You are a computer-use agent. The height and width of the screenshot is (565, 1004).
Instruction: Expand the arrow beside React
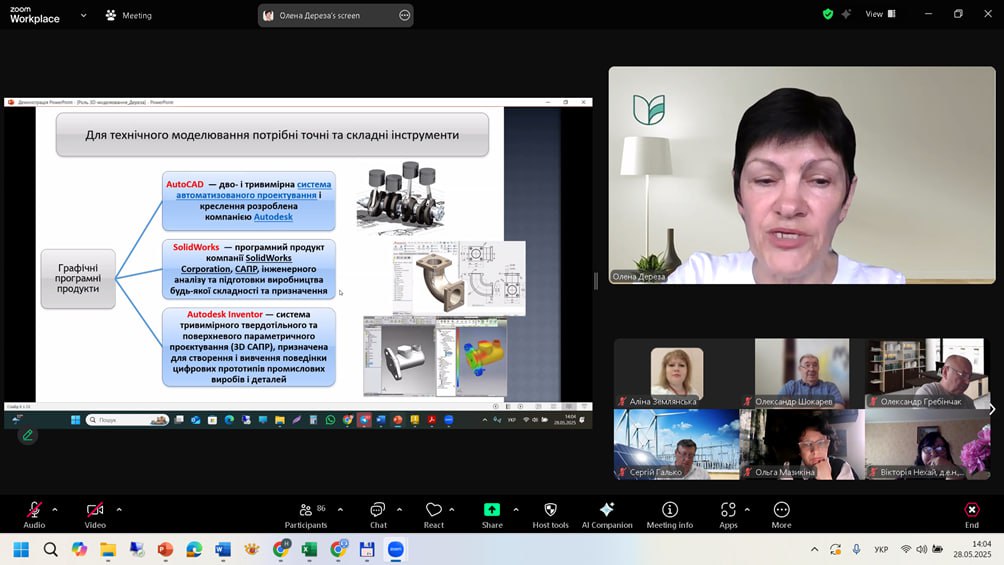(x=452, y=510)
